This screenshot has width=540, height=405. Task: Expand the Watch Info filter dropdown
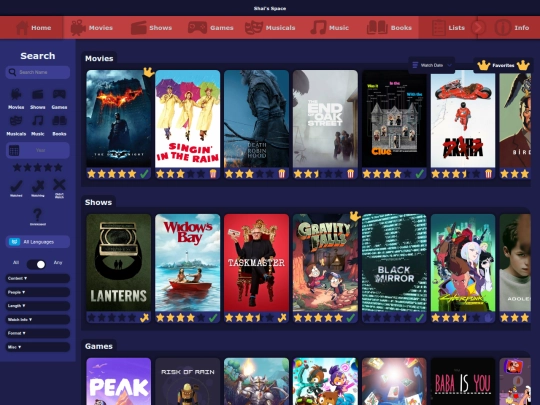point(38,320)
